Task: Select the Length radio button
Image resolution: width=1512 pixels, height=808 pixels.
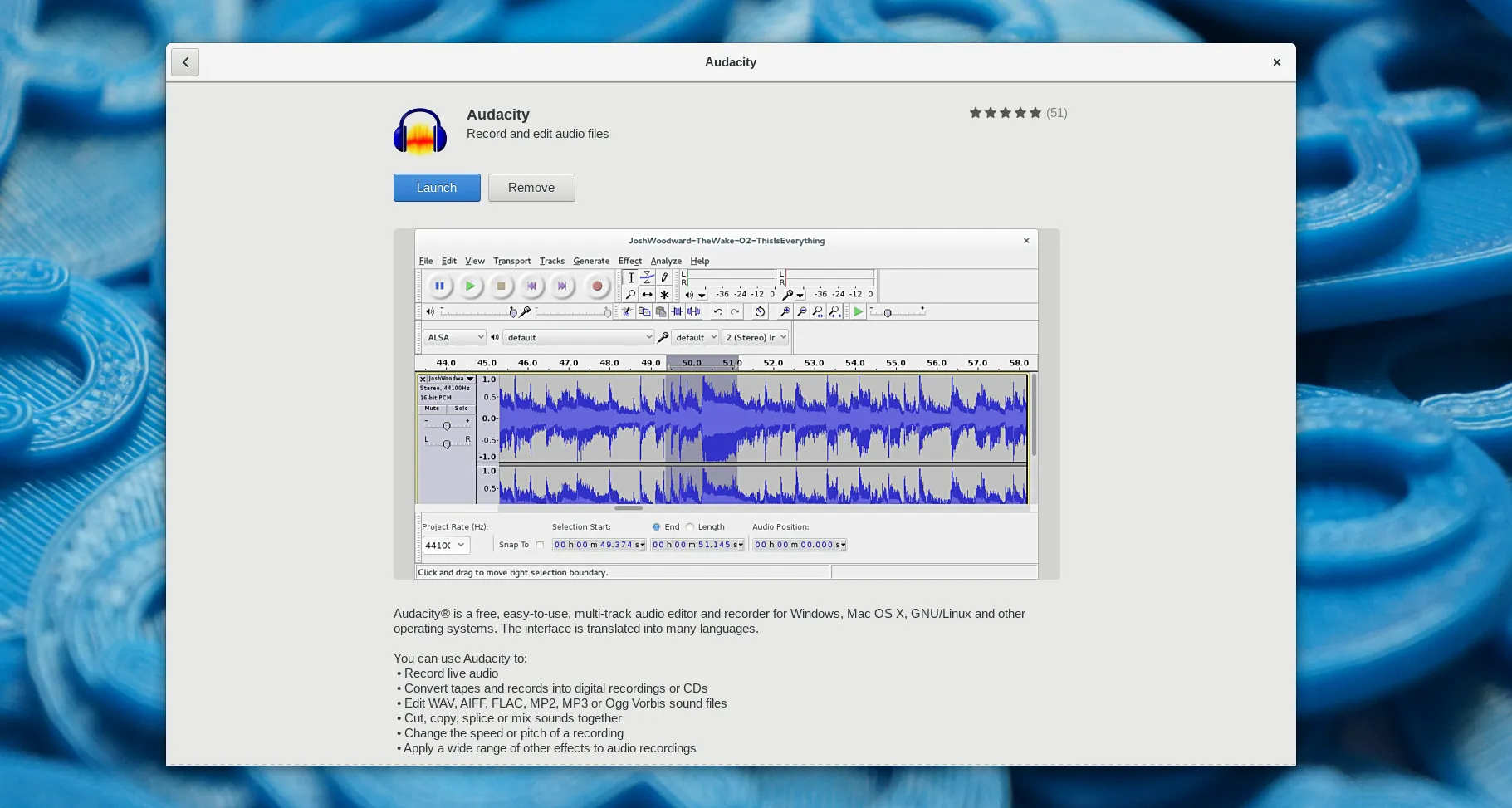Action: click(x=690, y=527)
